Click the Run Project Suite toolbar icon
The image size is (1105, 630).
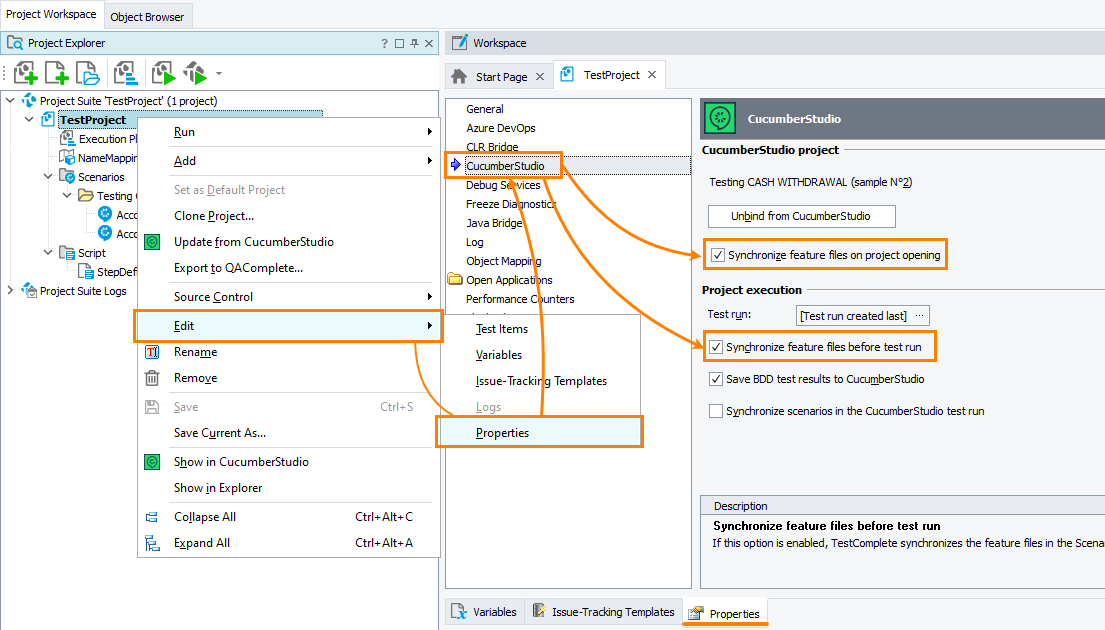[x=196, y=72]
